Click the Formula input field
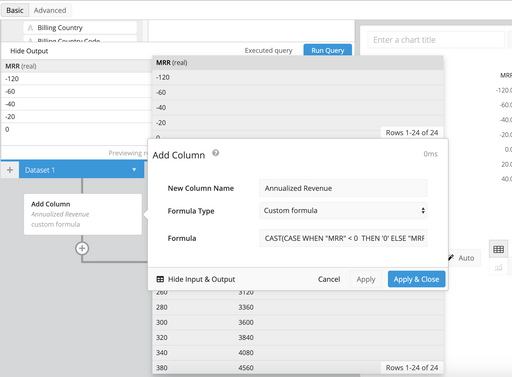Viewport: 512px width, 377px height. click(x=343, y=238)
